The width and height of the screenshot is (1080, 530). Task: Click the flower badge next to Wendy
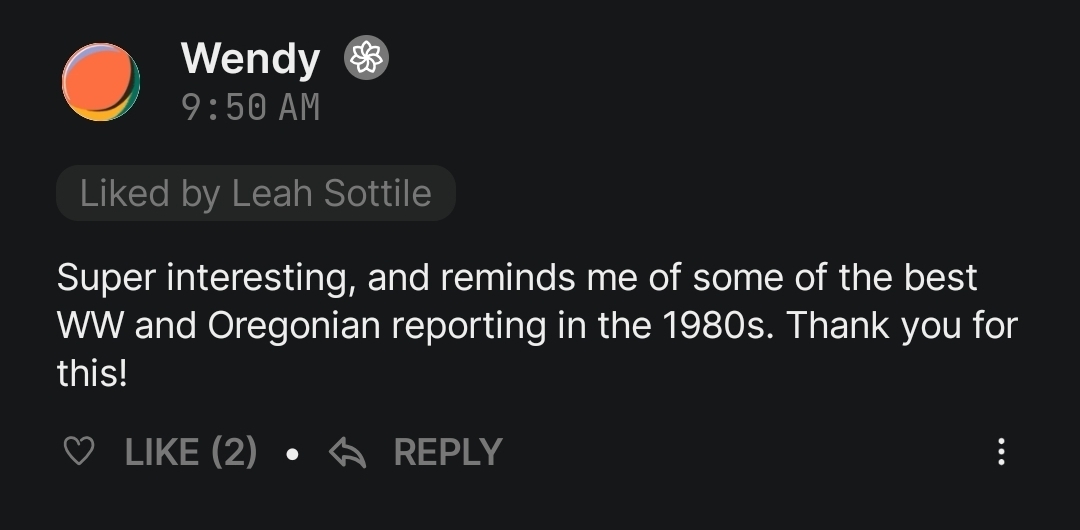pos(366,59)
